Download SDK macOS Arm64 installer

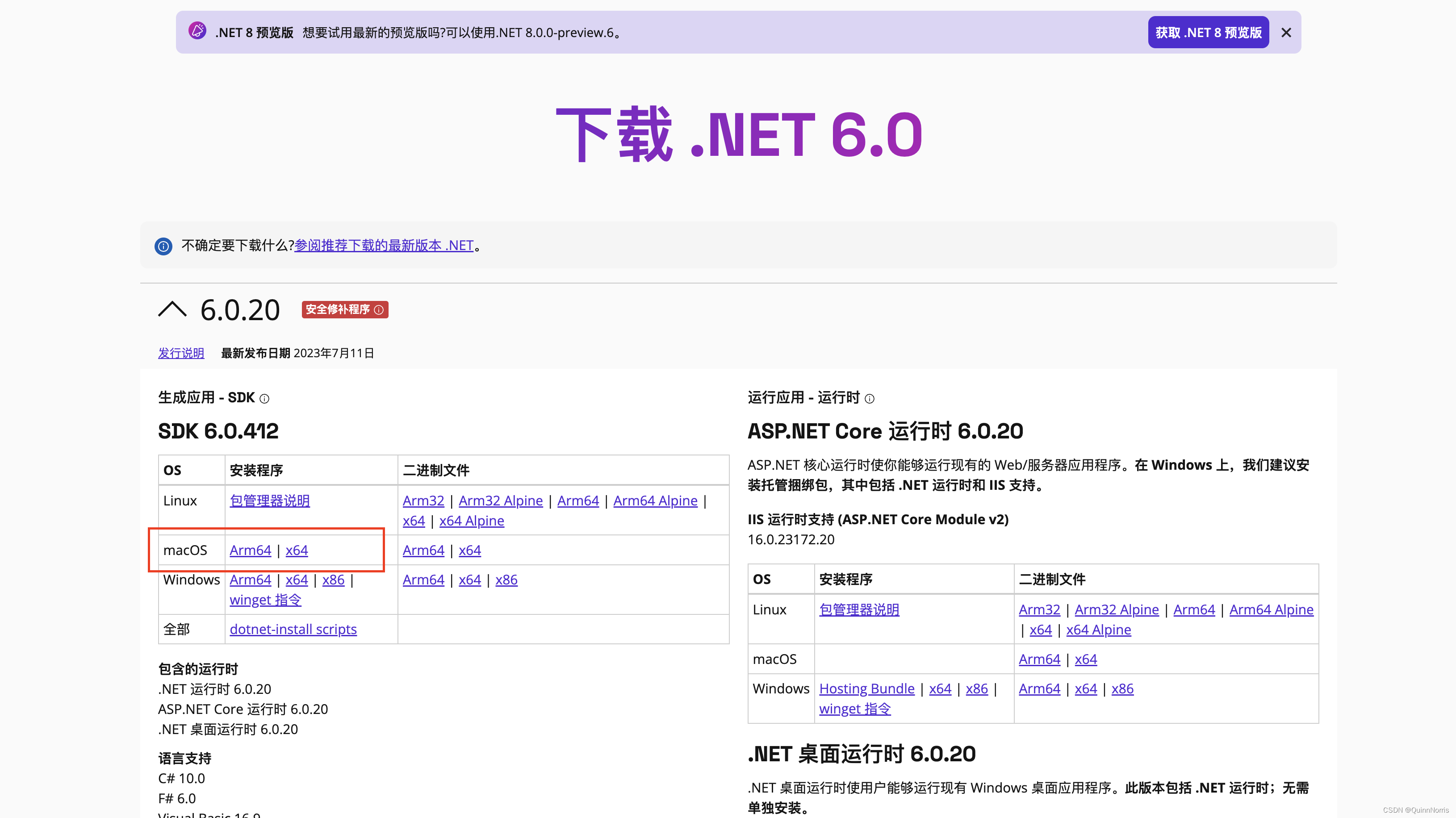pos(250,550)
